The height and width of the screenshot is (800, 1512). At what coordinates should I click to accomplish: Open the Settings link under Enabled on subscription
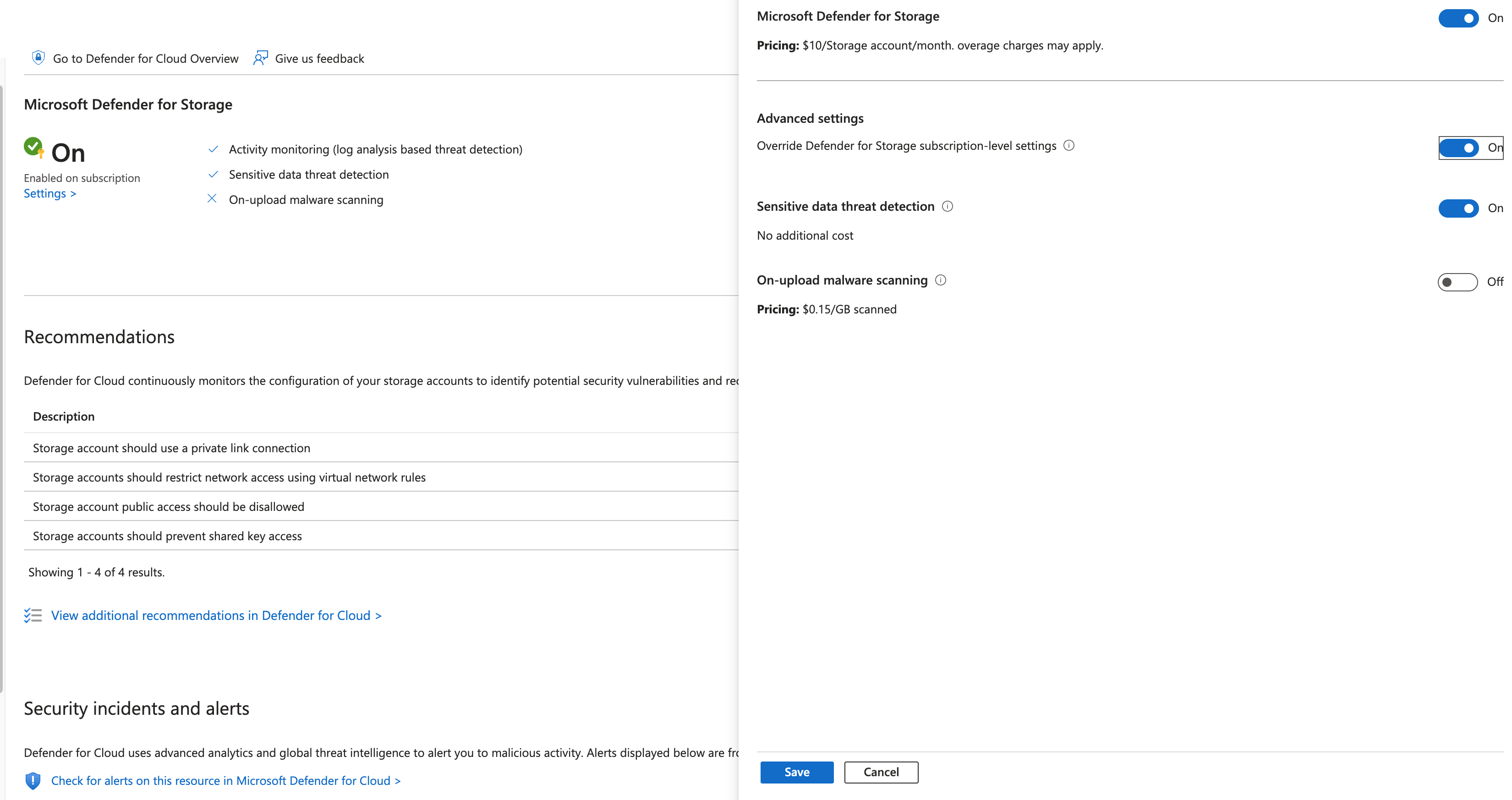tap(50, 193)
